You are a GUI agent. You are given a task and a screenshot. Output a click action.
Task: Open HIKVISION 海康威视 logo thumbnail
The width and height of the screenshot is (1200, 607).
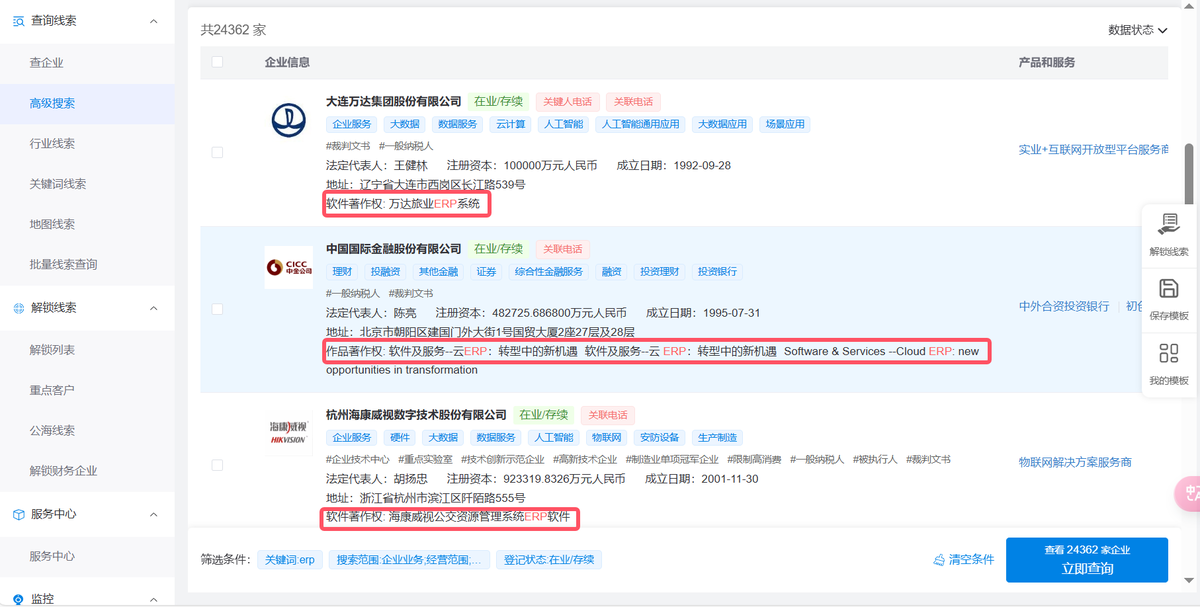click(x=289, y=433)
